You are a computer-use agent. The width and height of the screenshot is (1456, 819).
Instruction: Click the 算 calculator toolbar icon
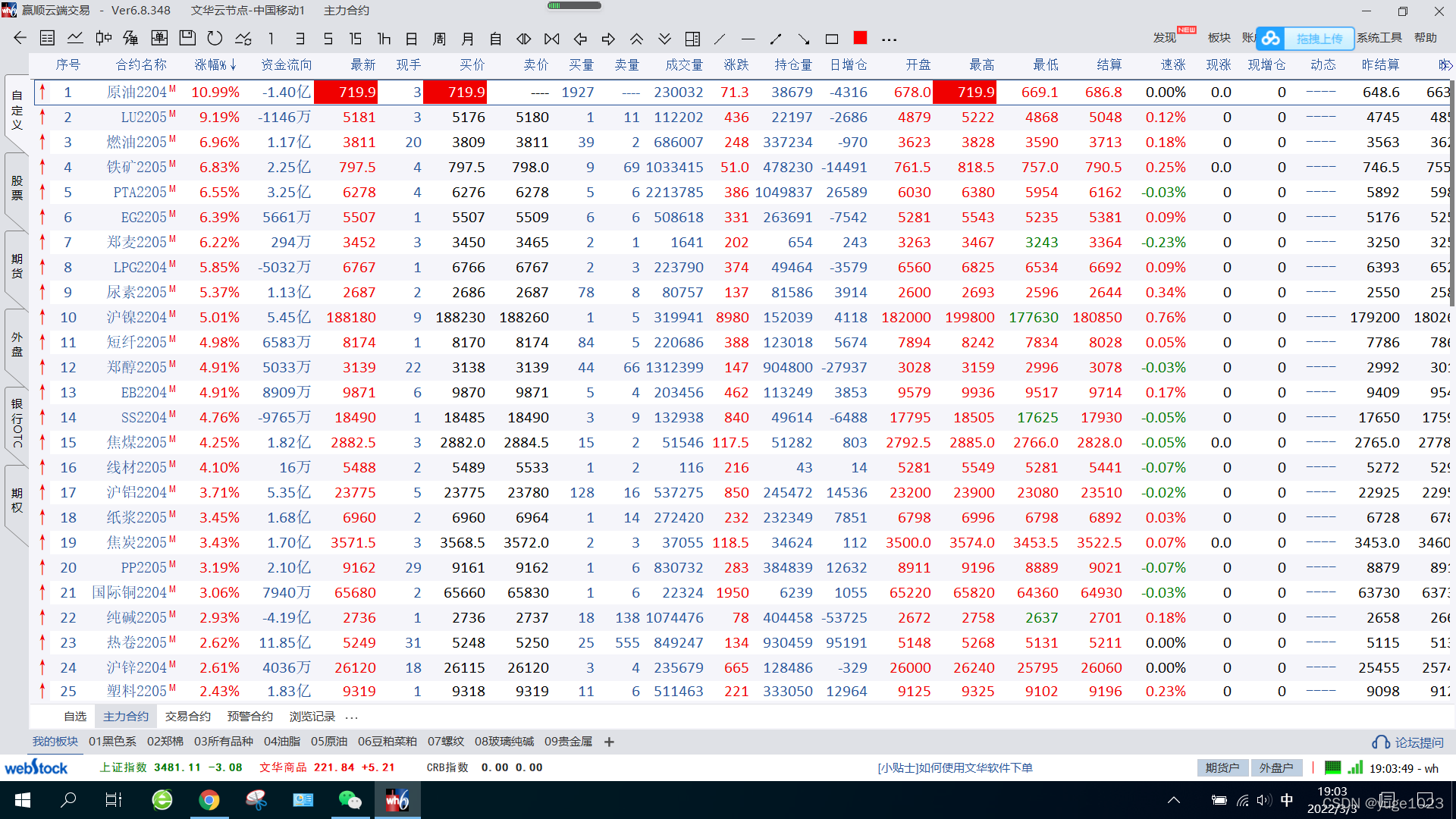click(x=130, y=38)
